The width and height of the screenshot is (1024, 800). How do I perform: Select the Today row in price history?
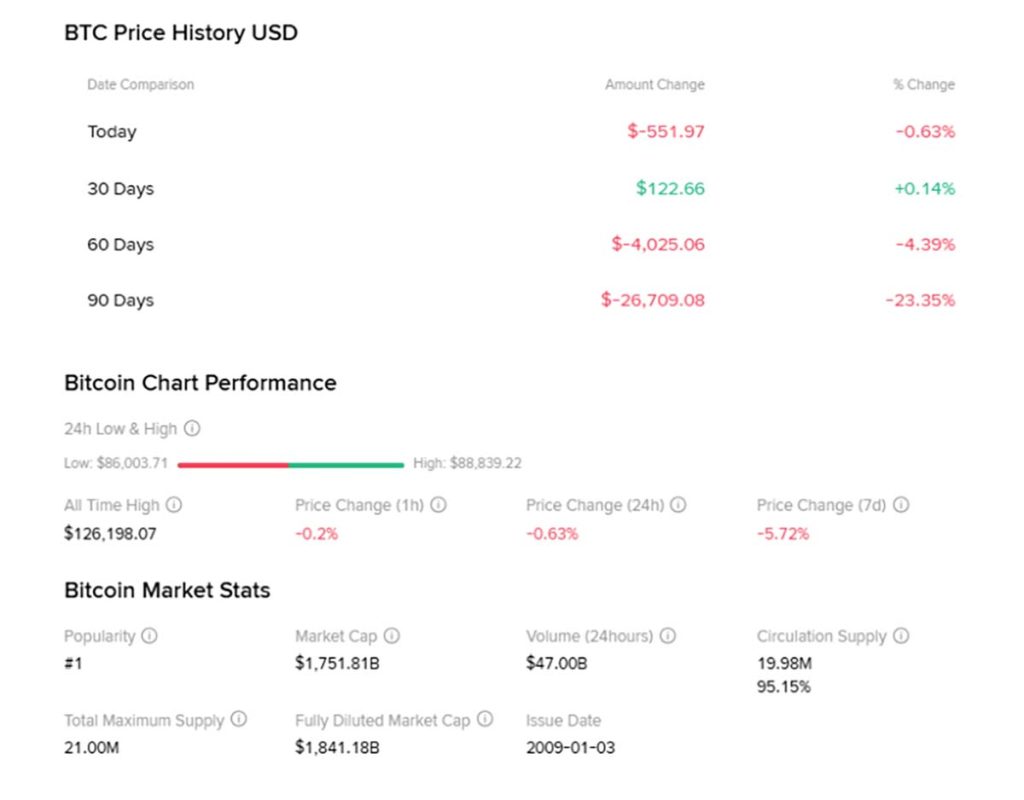112,132
